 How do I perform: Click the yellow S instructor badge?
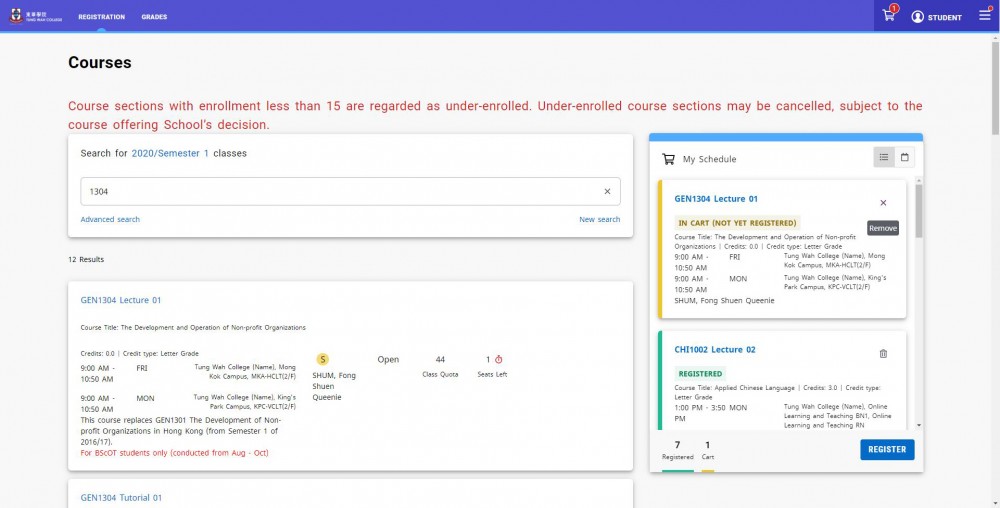click(x=323, y=359)
